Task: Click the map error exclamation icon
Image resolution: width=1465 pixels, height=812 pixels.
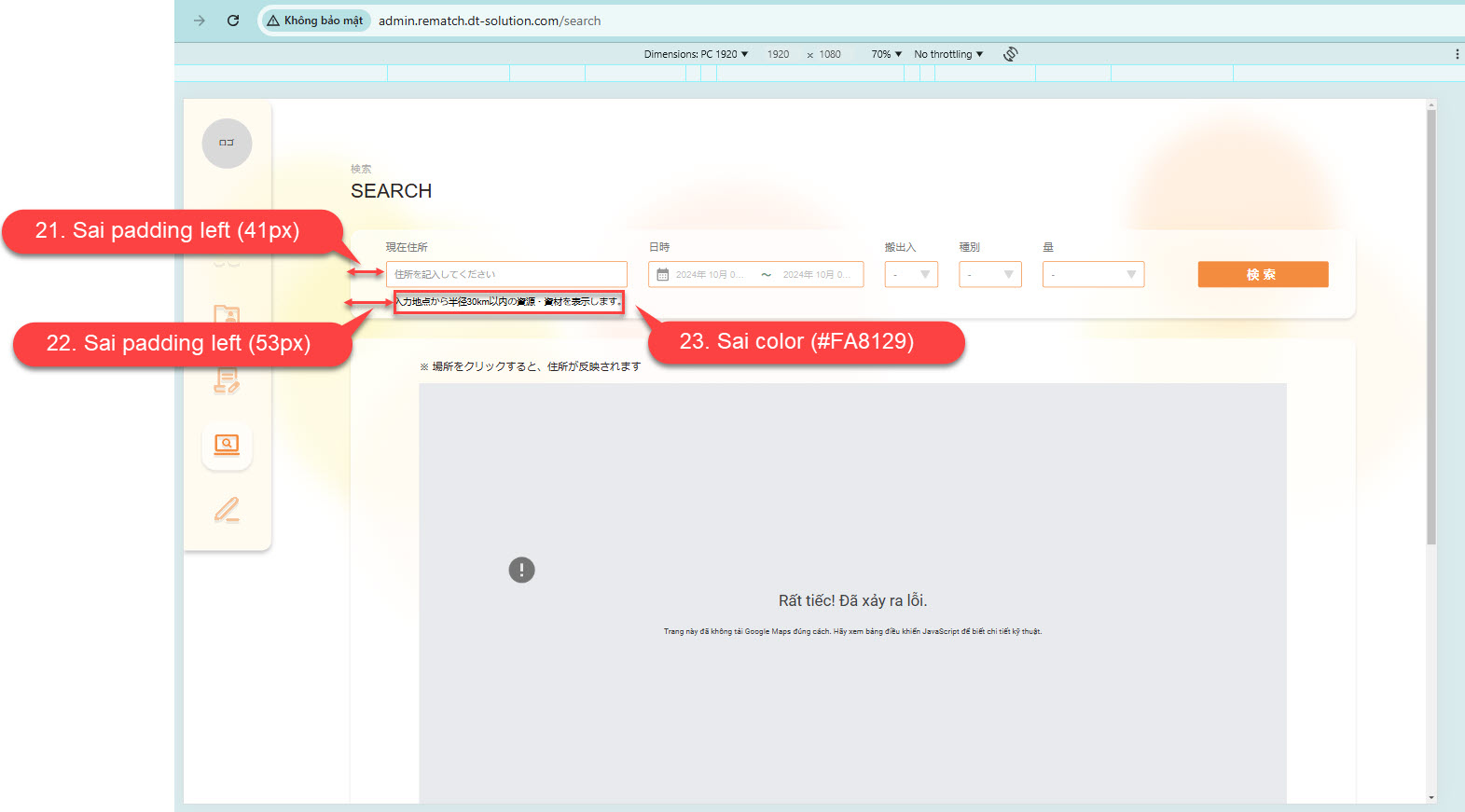Action: tap(521, 570)
